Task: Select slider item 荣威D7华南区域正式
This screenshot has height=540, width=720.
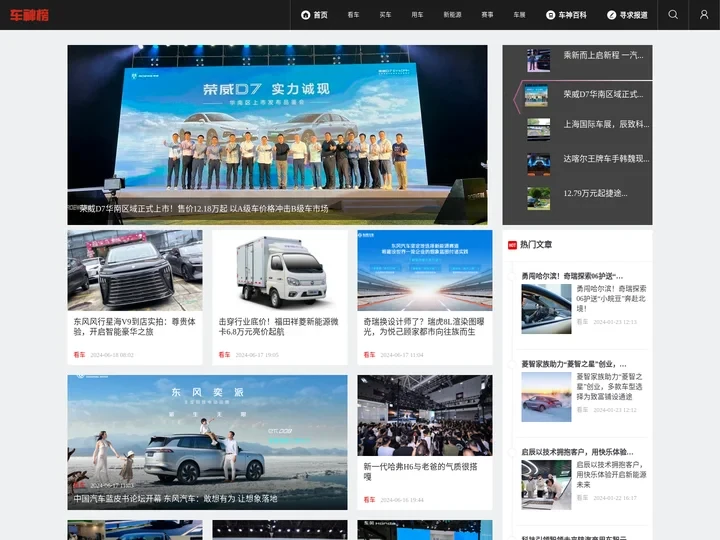Action: pos(603,94)
